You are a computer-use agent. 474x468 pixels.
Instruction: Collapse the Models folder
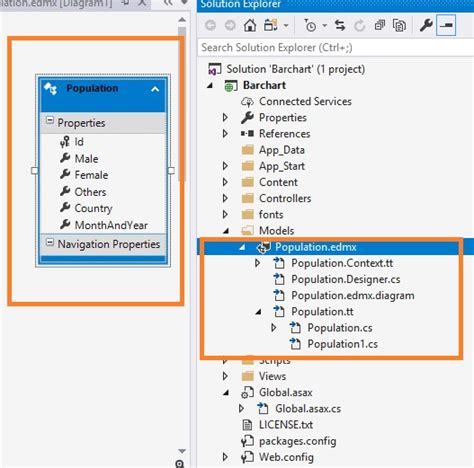coord(226,231)
